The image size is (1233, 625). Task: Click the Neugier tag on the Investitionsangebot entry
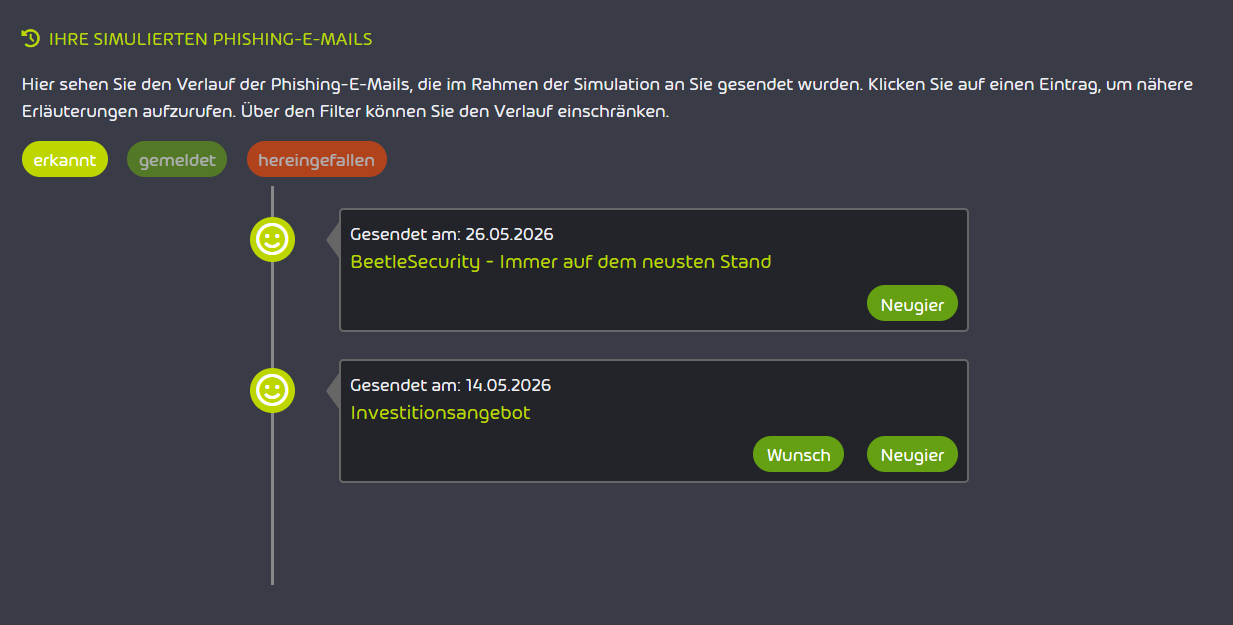[912, 454]
